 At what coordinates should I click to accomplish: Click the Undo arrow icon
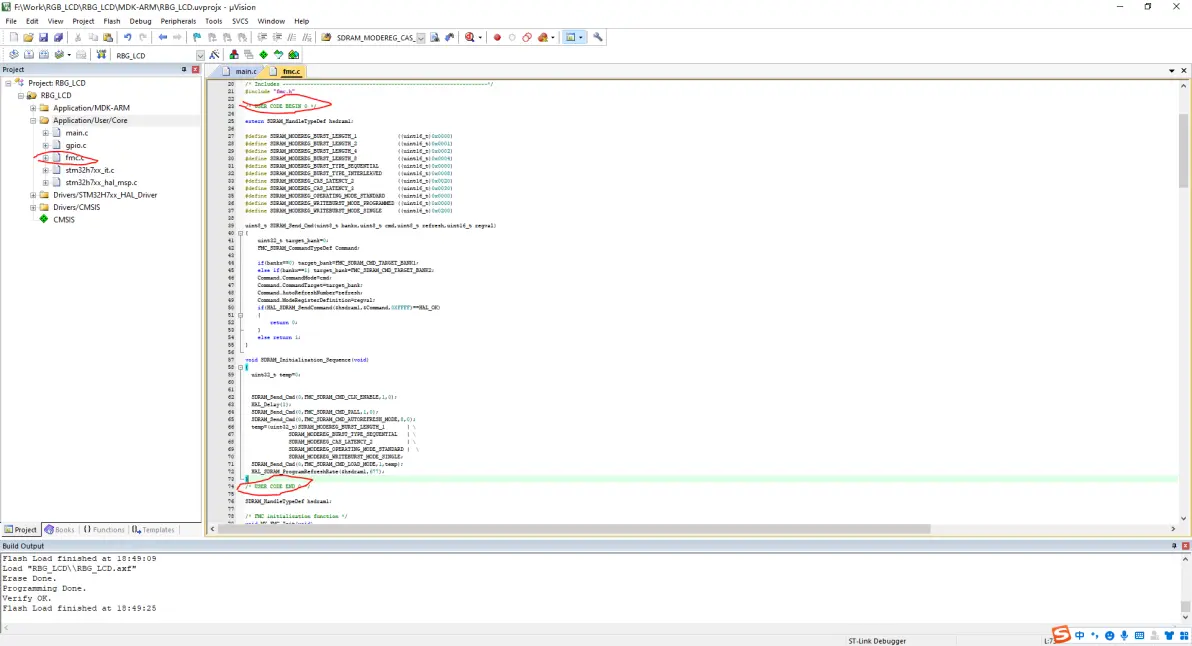point(127,37)
